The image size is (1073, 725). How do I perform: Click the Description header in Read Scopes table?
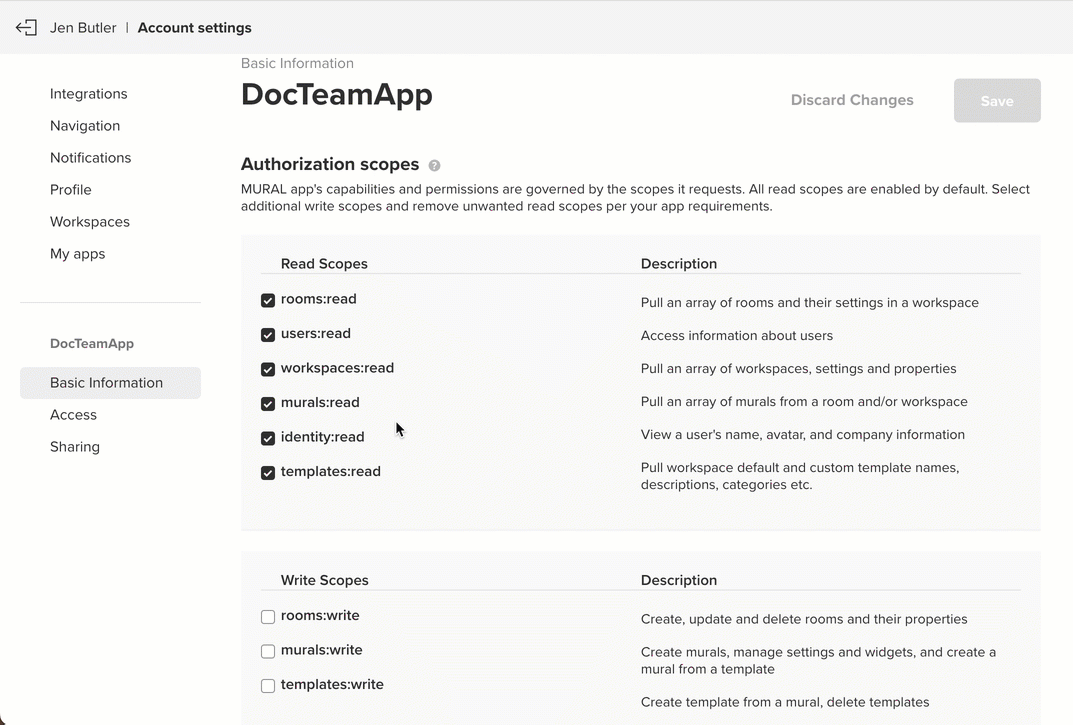pyautogui.click(x=679, y=264)
